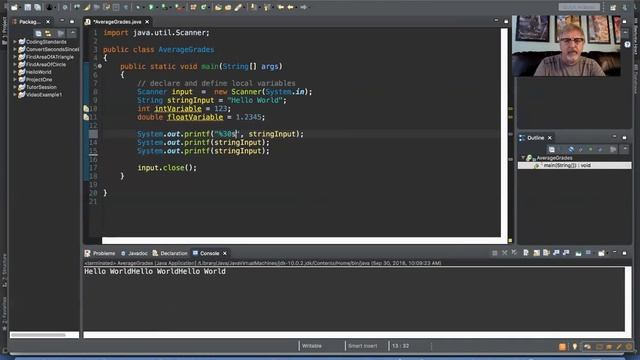Click the New Java Package toolbar icon
The height and width of the screenshot is (360, 640).
click(193, 7)
